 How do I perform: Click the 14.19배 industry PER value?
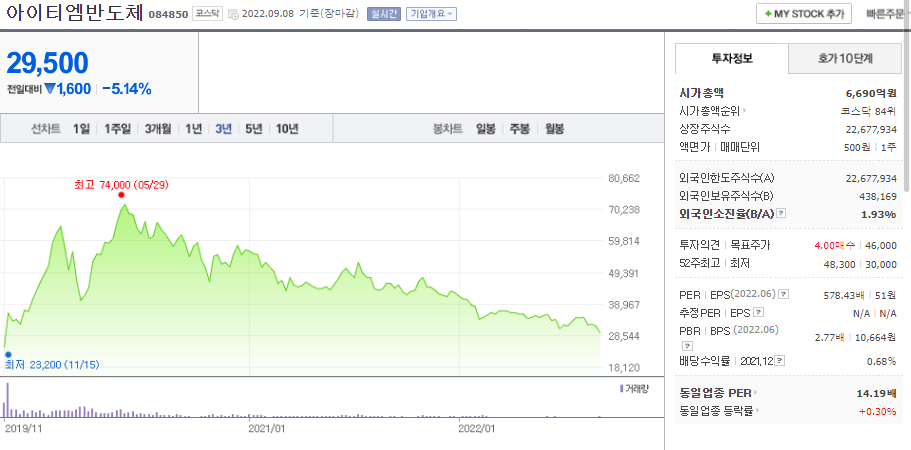(877, 394)
